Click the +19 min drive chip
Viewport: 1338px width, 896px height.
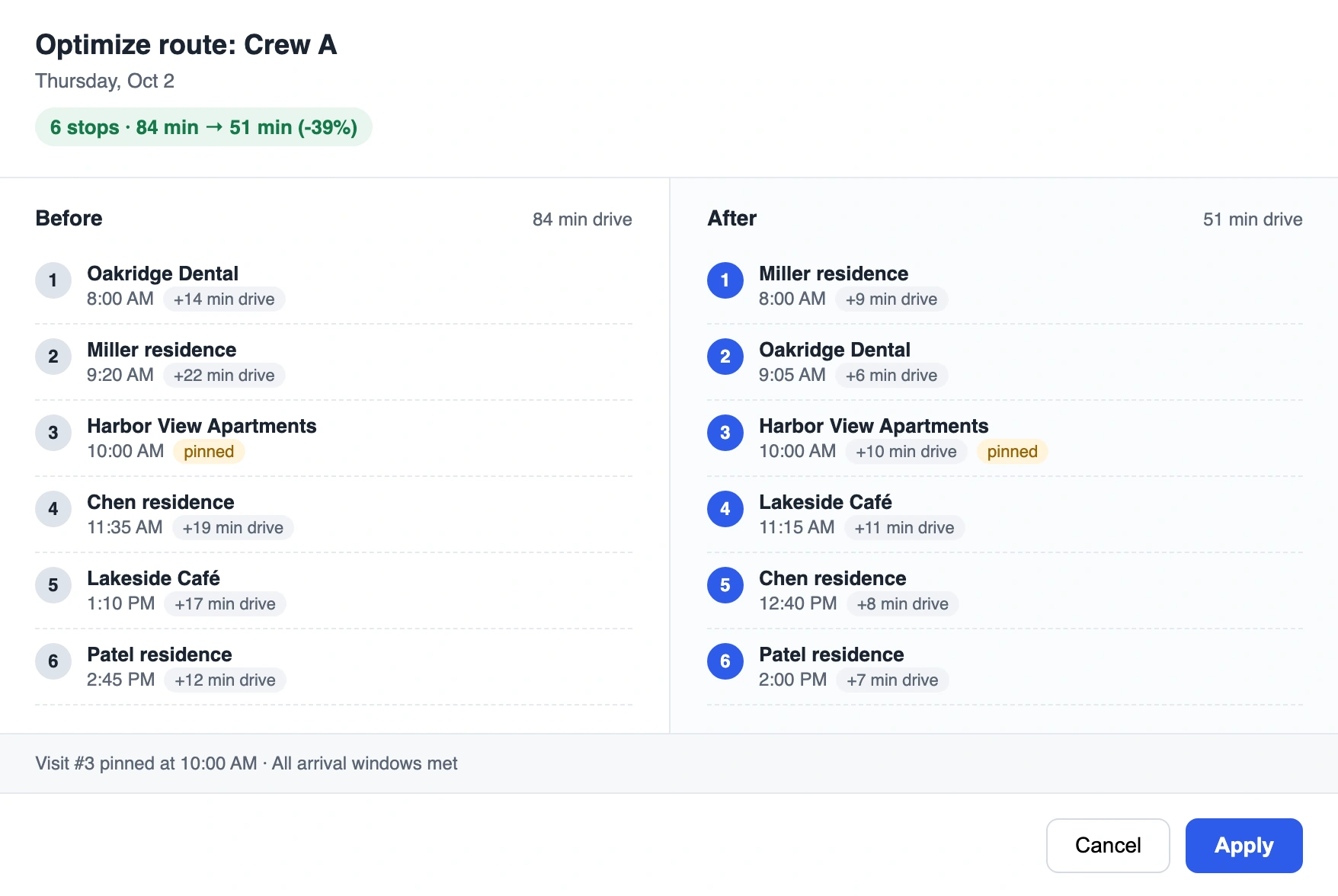(x=232, y=528)
